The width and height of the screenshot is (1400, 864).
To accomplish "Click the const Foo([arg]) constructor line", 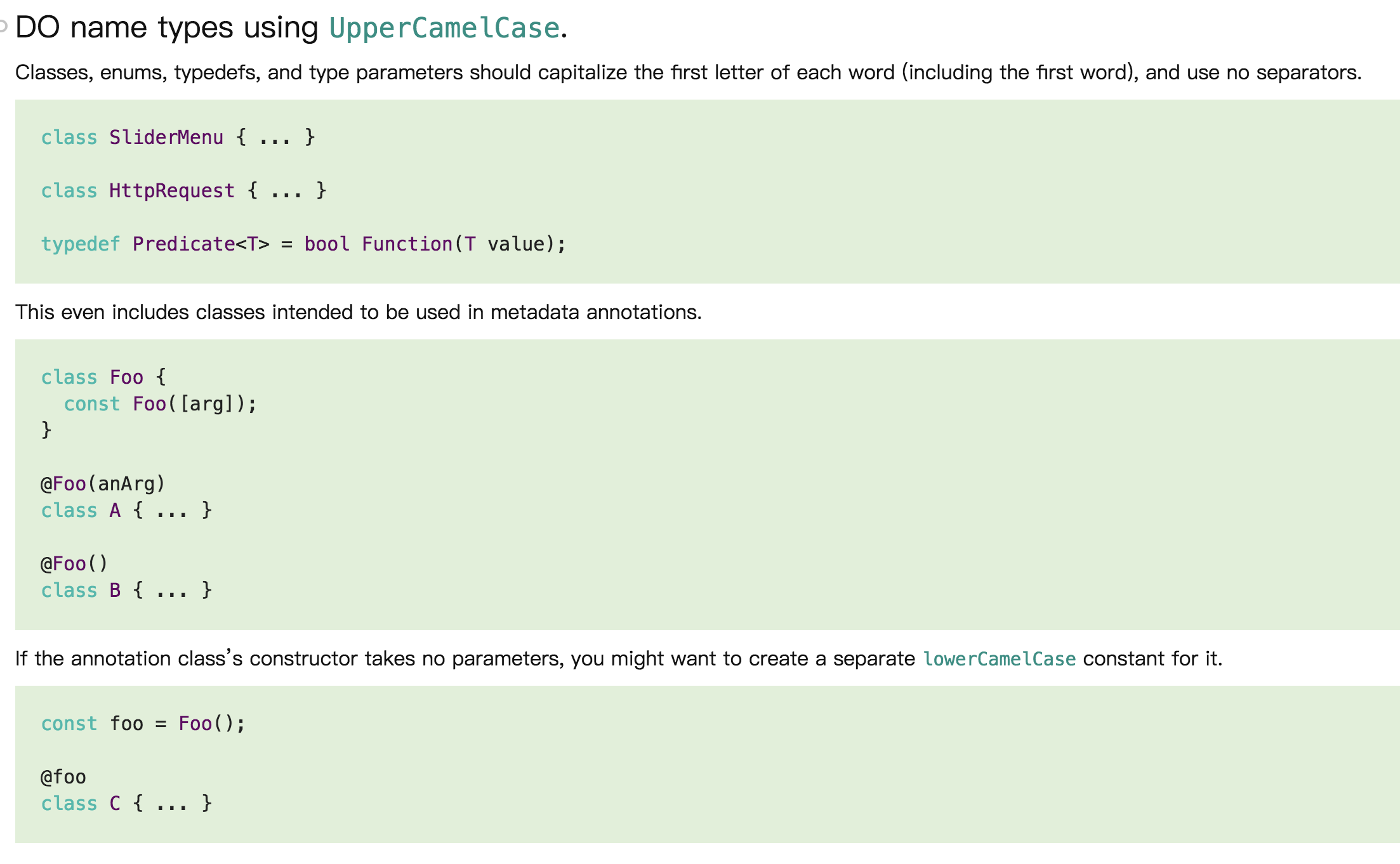I will (160, 404).
